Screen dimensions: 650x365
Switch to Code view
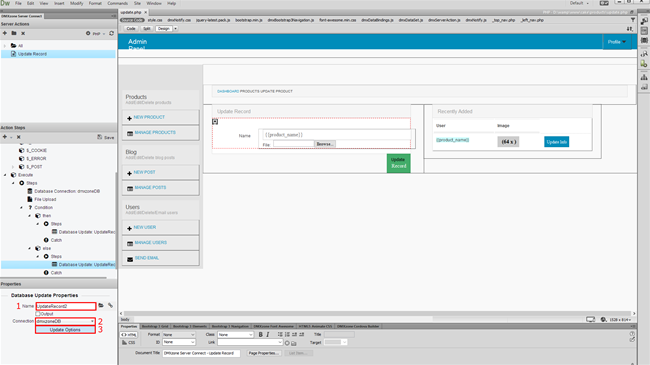[131, 29]
